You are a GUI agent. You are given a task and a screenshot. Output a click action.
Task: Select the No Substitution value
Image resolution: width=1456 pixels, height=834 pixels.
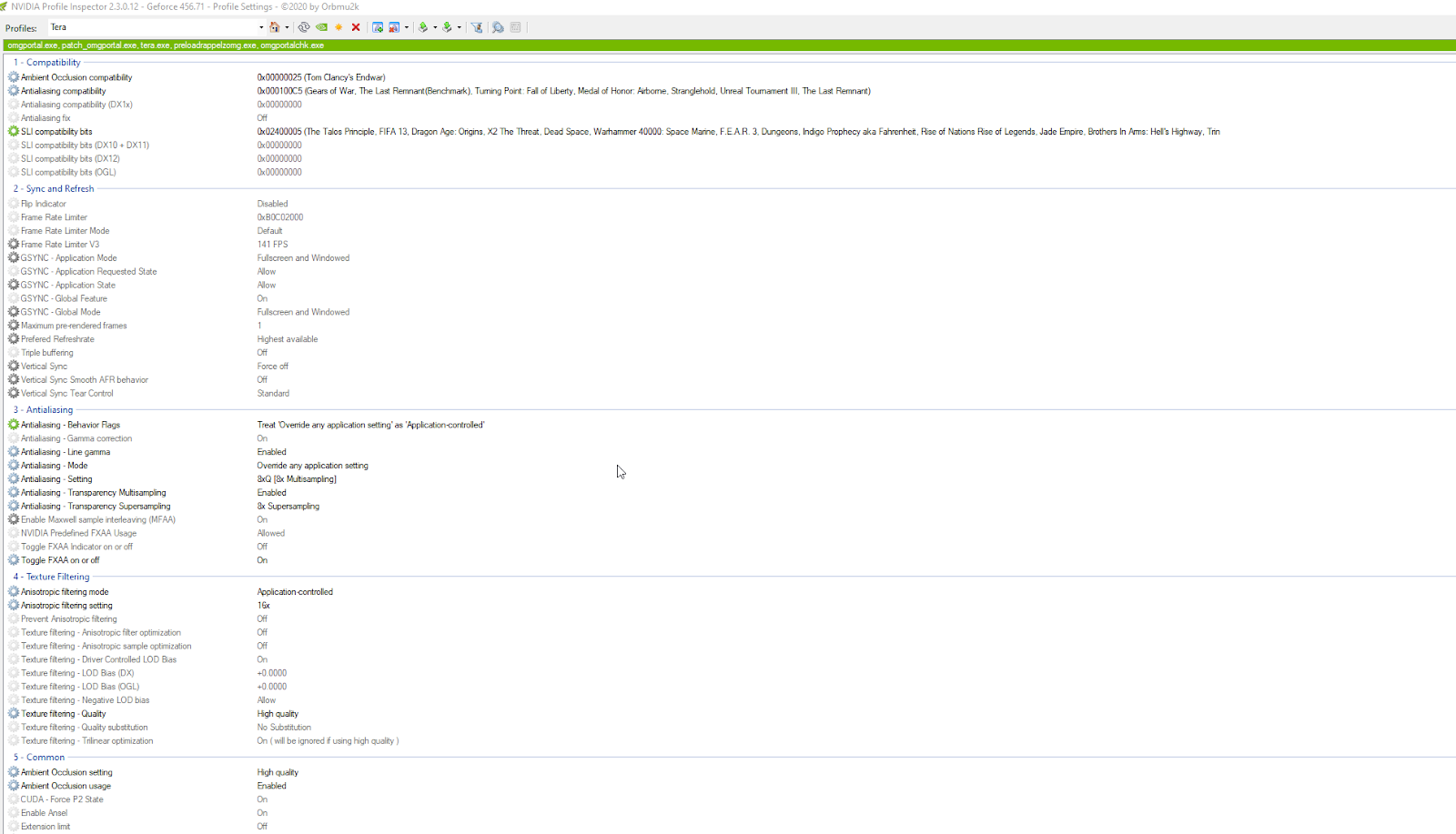(284, 728)
